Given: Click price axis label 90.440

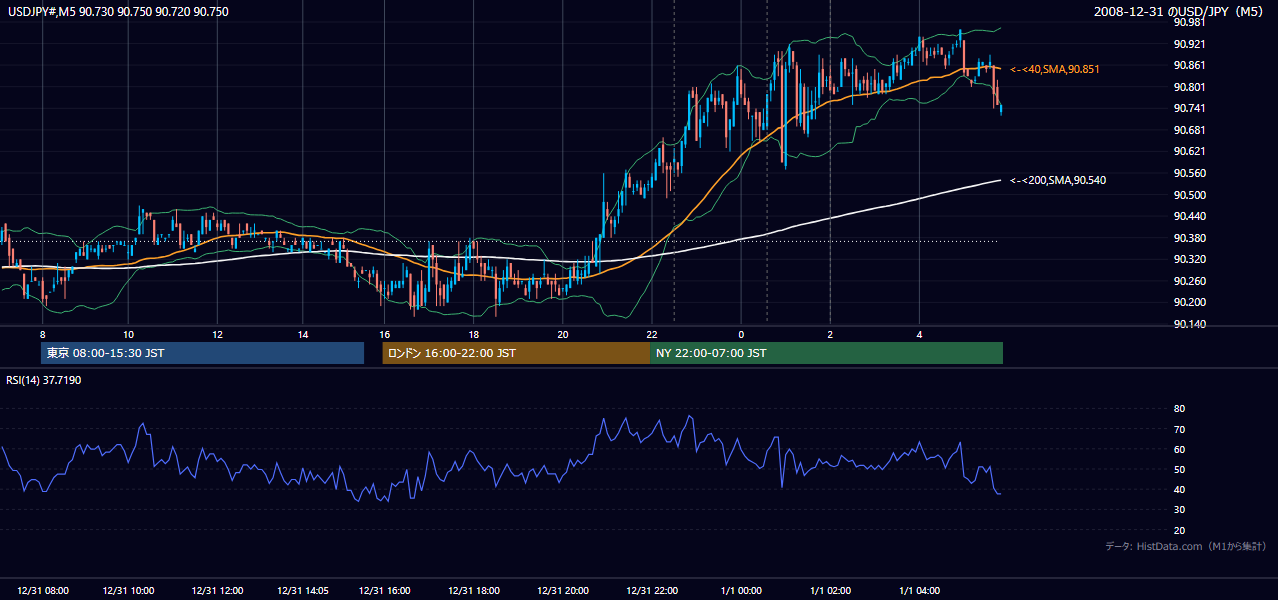Looking at the screenshot, I should coord(1189,216).
